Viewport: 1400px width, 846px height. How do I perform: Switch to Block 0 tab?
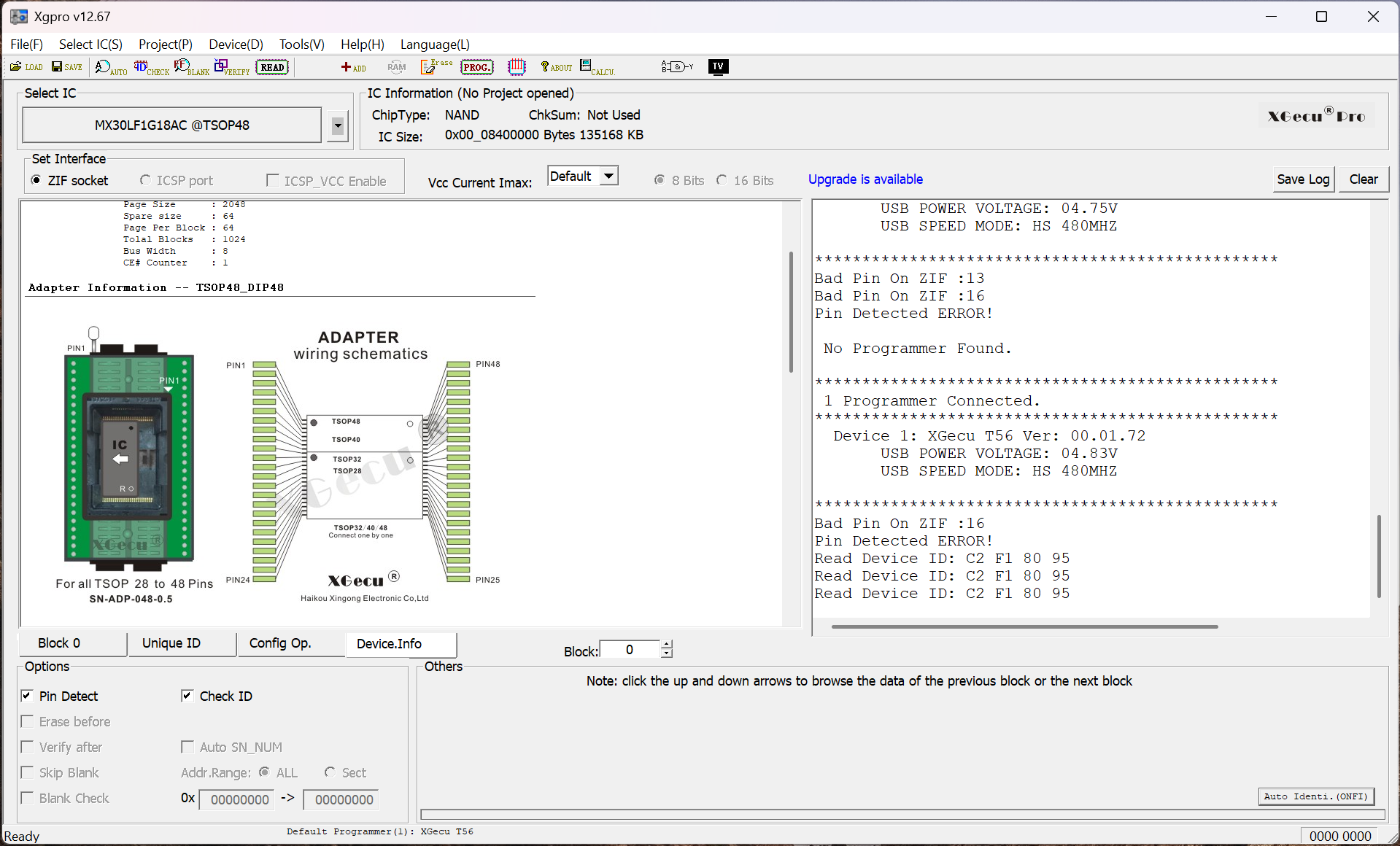click(x=72, y=643)
